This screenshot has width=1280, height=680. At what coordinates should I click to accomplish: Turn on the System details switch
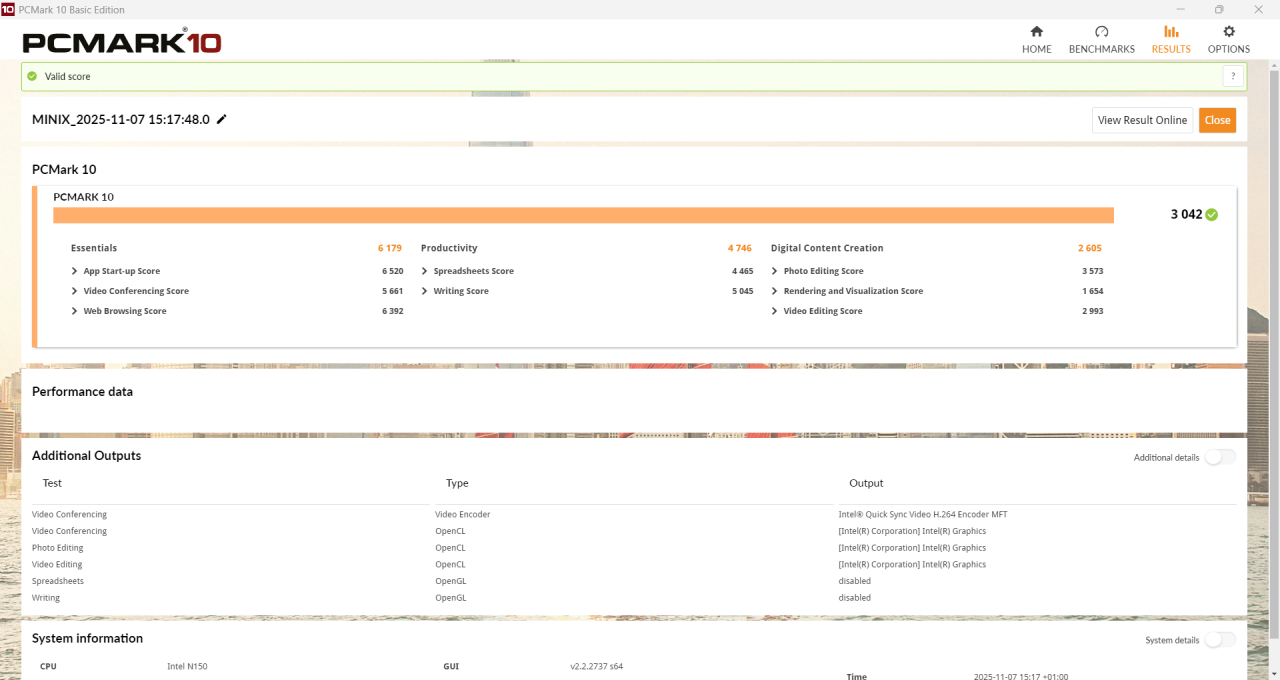coord(1220,639)
